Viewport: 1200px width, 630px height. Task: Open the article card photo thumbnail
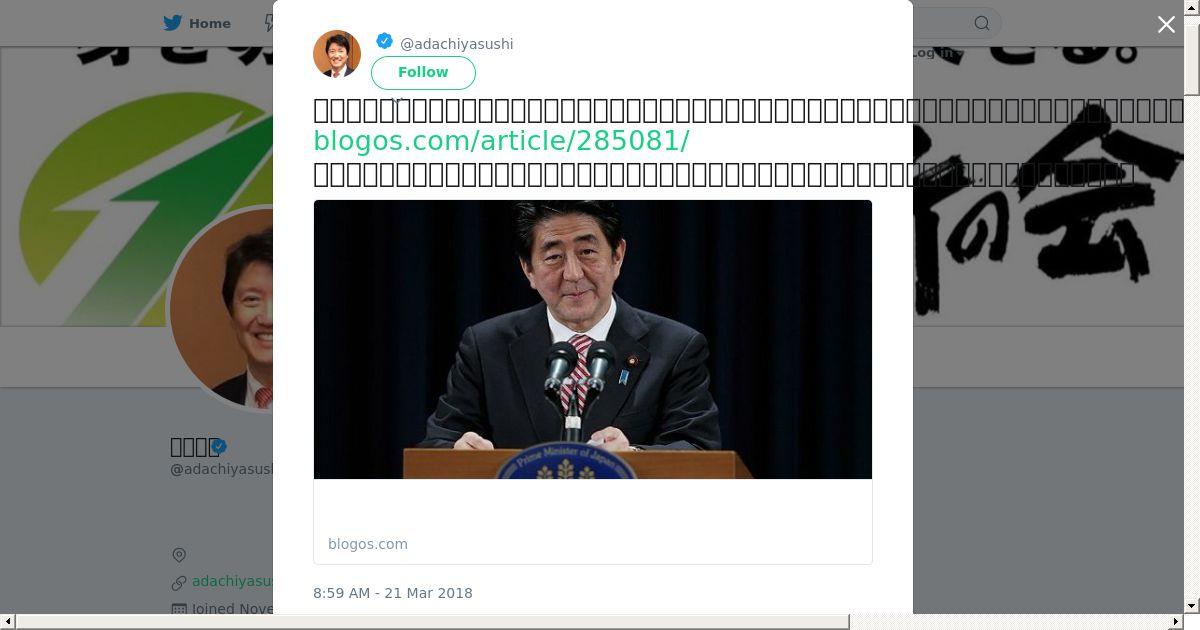[x=593, y=339]
